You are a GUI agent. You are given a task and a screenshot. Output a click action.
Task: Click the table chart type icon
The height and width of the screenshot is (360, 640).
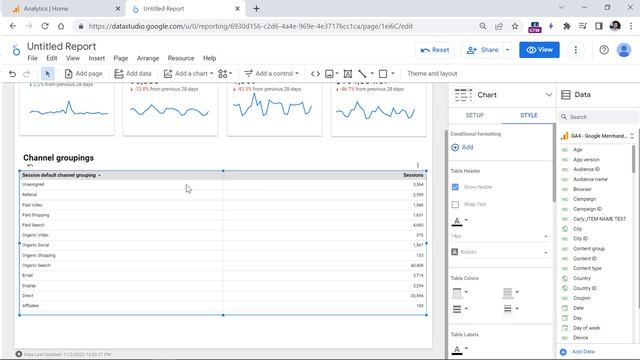coord(463,95)
